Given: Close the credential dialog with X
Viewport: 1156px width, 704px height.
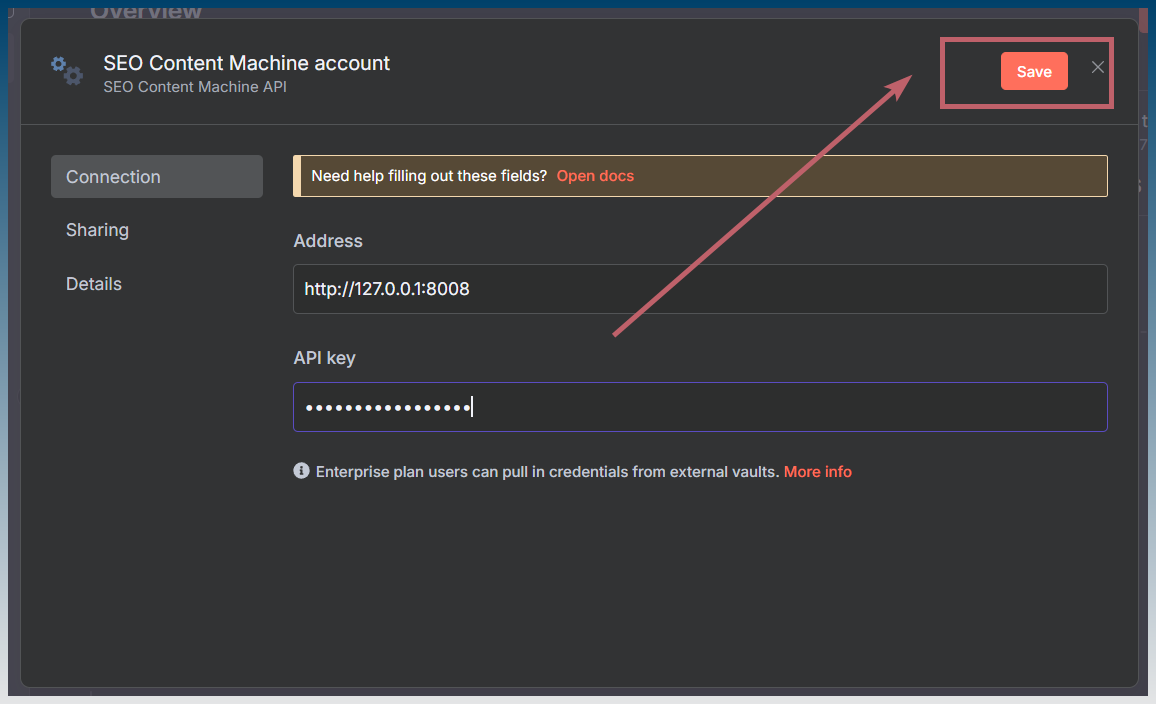Looking at the screenshot, I should tap(1097, 67).
